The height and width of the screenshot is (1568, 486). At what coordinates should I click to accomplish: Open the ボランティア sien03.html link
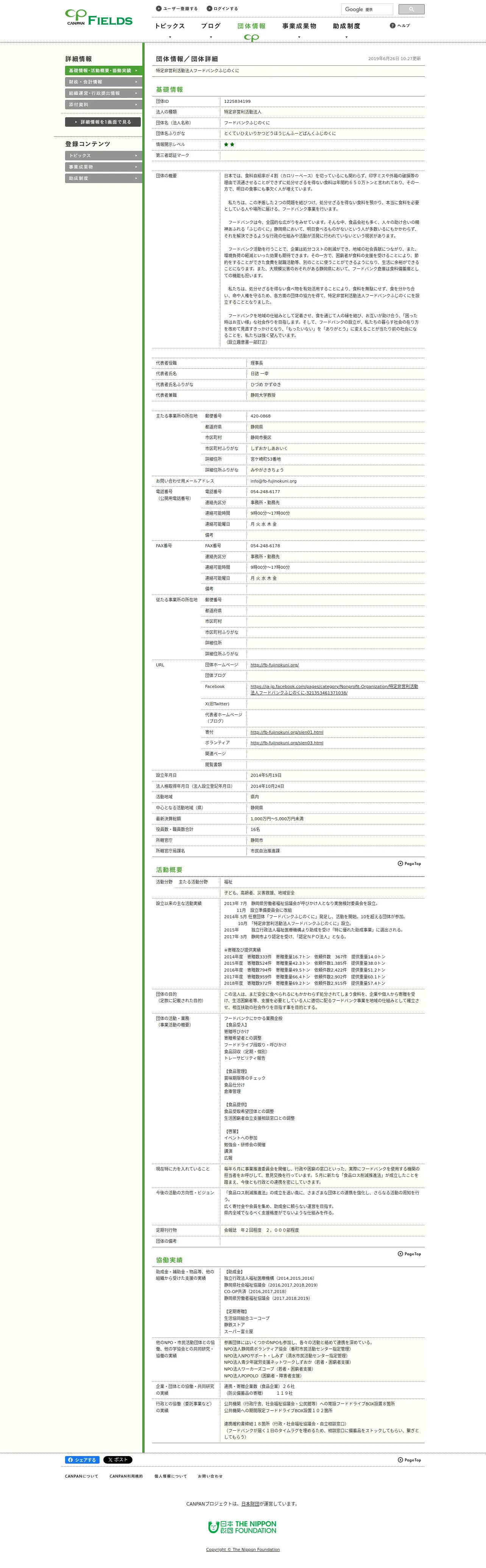click(287, 743)
